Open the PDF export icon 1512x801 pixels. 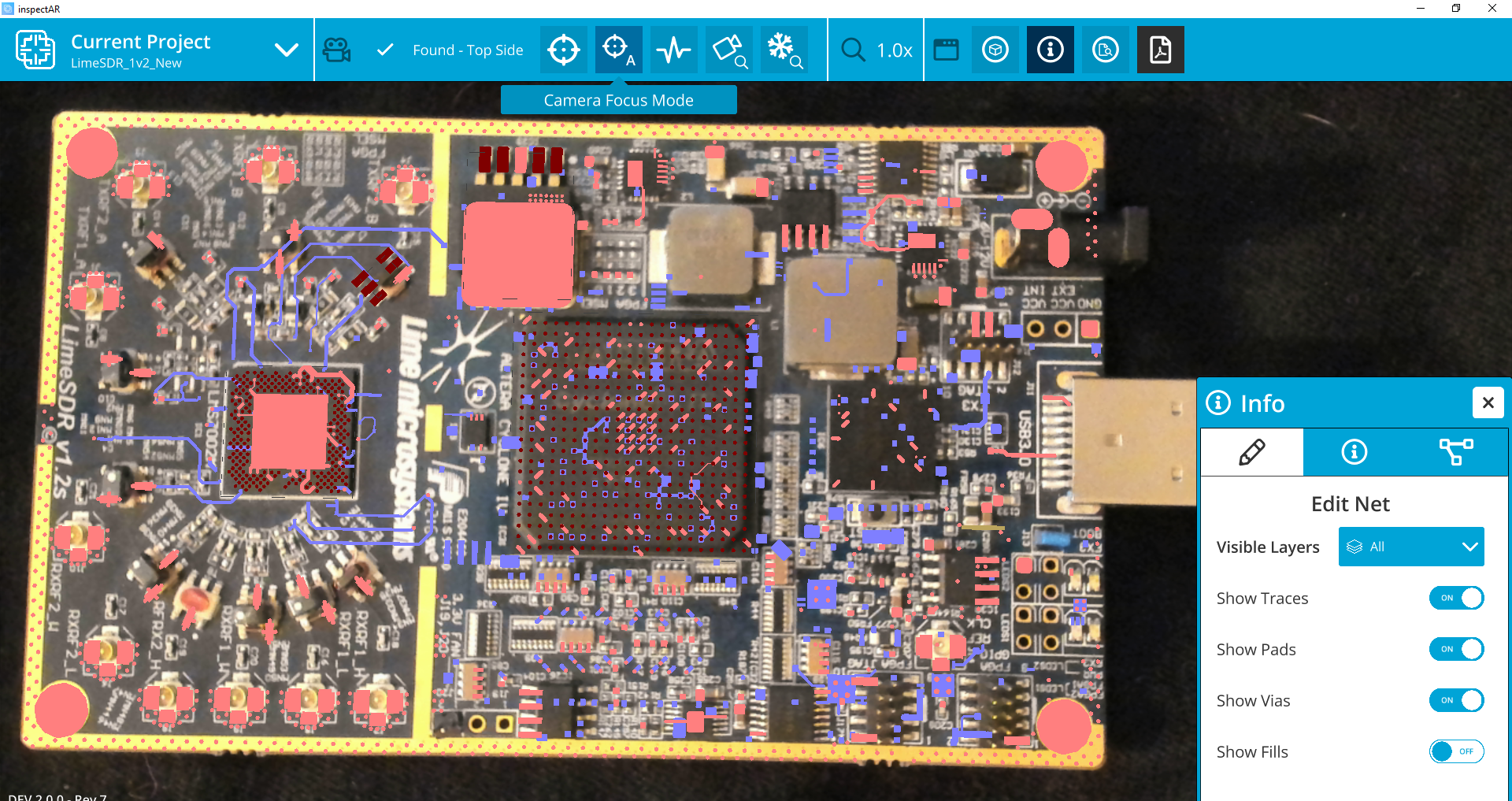1161,50
